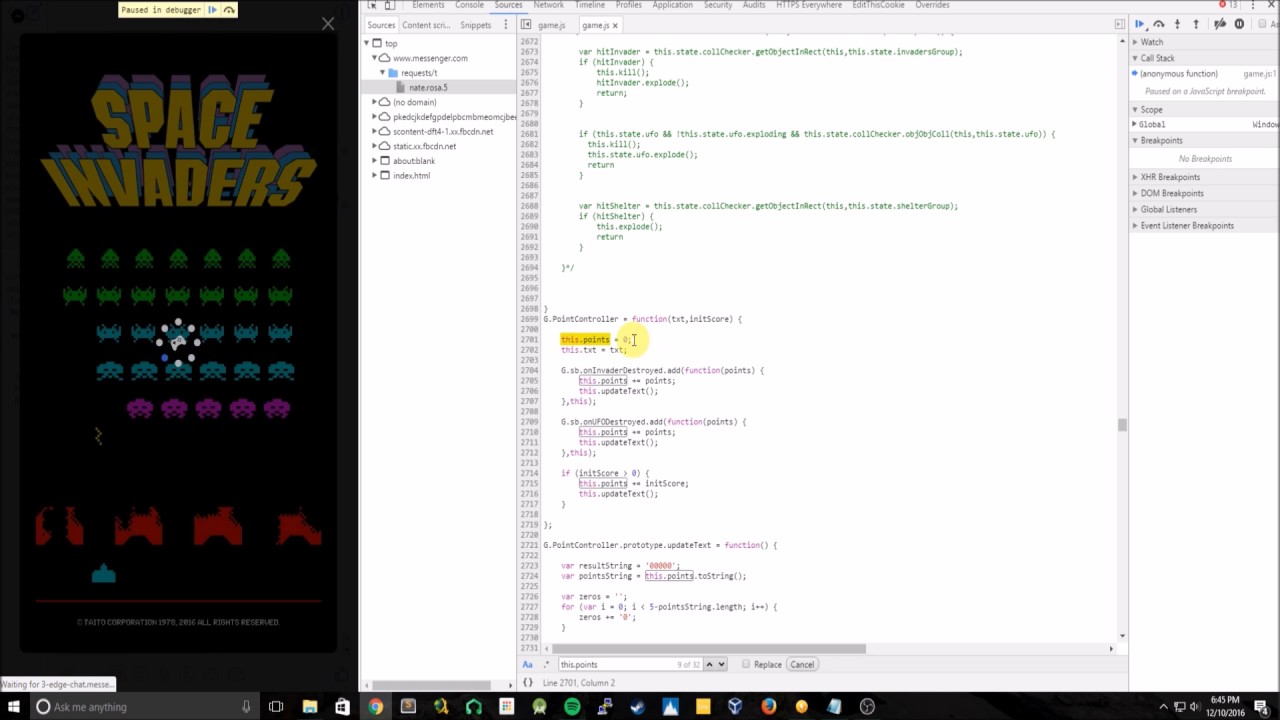Collapse the Call Stack section
The image size is (1280, 720).
[x=1204, y=58]
